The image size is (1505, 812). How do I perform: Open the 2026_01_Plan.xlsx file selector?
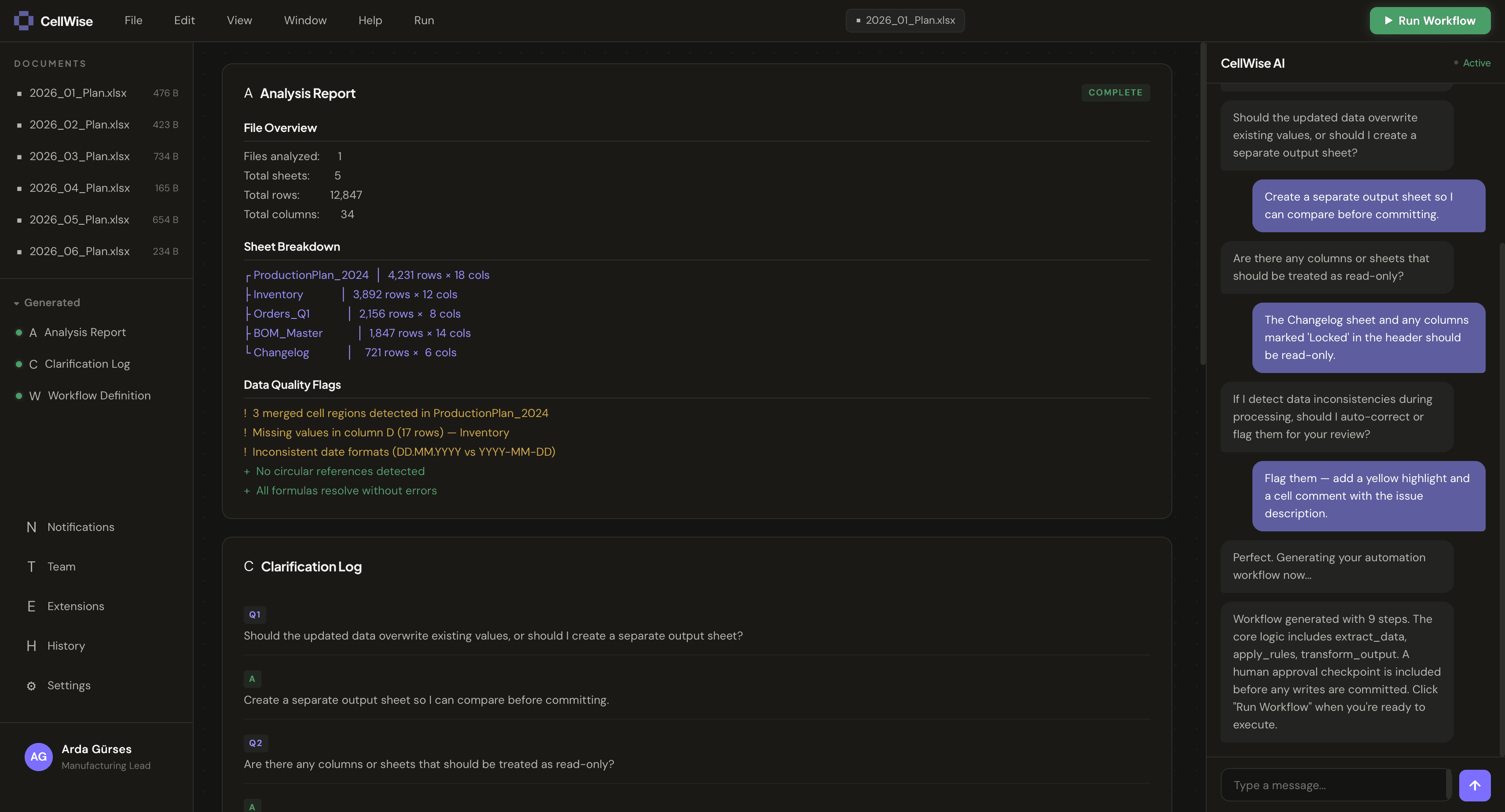coord(904,20)
